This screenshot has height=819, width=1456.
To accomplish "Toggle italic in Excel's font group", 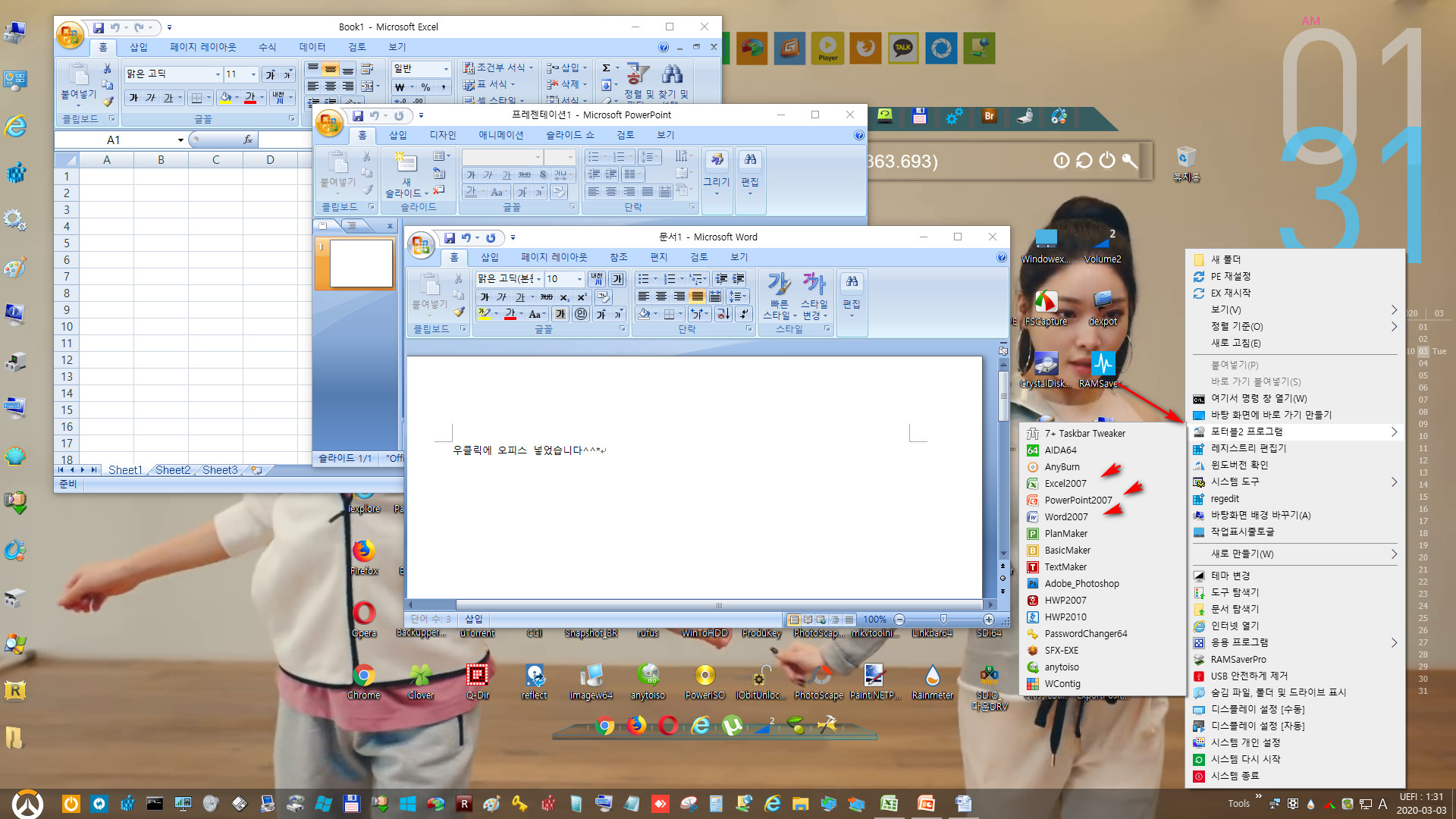I will 150,98.
